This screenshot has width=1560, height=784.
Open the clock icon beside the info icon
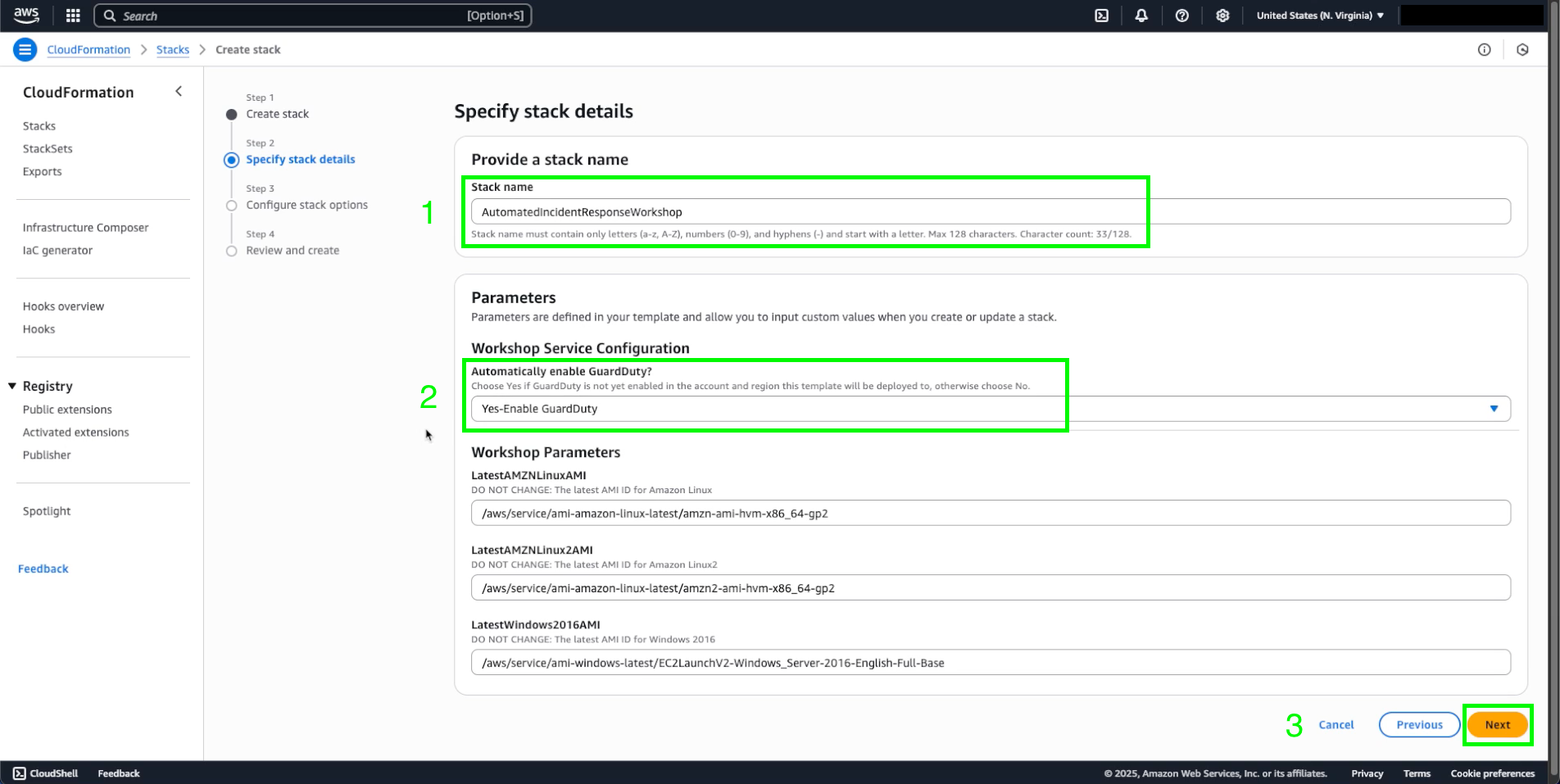[x=1522, y=50]
